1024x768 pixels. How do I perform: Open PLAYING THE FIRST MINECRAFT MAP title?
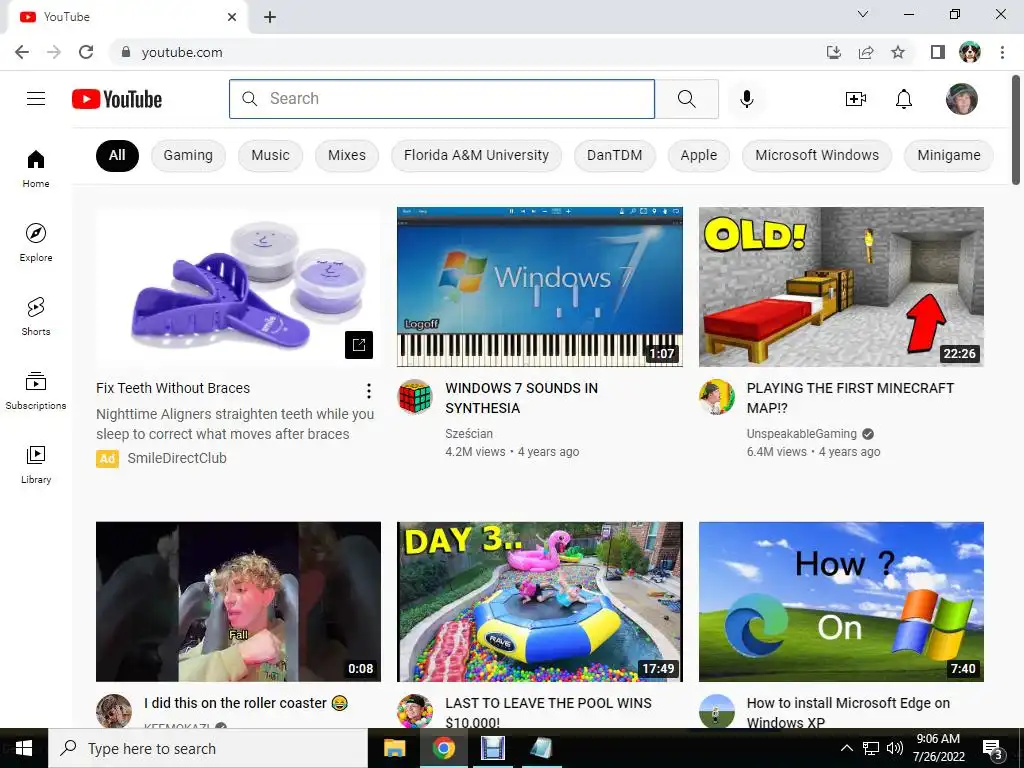coord(850,398)
